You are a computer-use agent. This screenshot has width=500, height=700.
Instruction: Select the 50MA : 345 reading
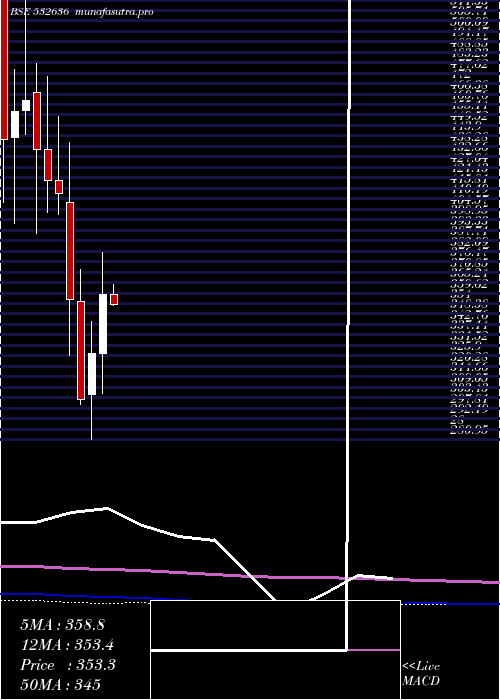61,684
